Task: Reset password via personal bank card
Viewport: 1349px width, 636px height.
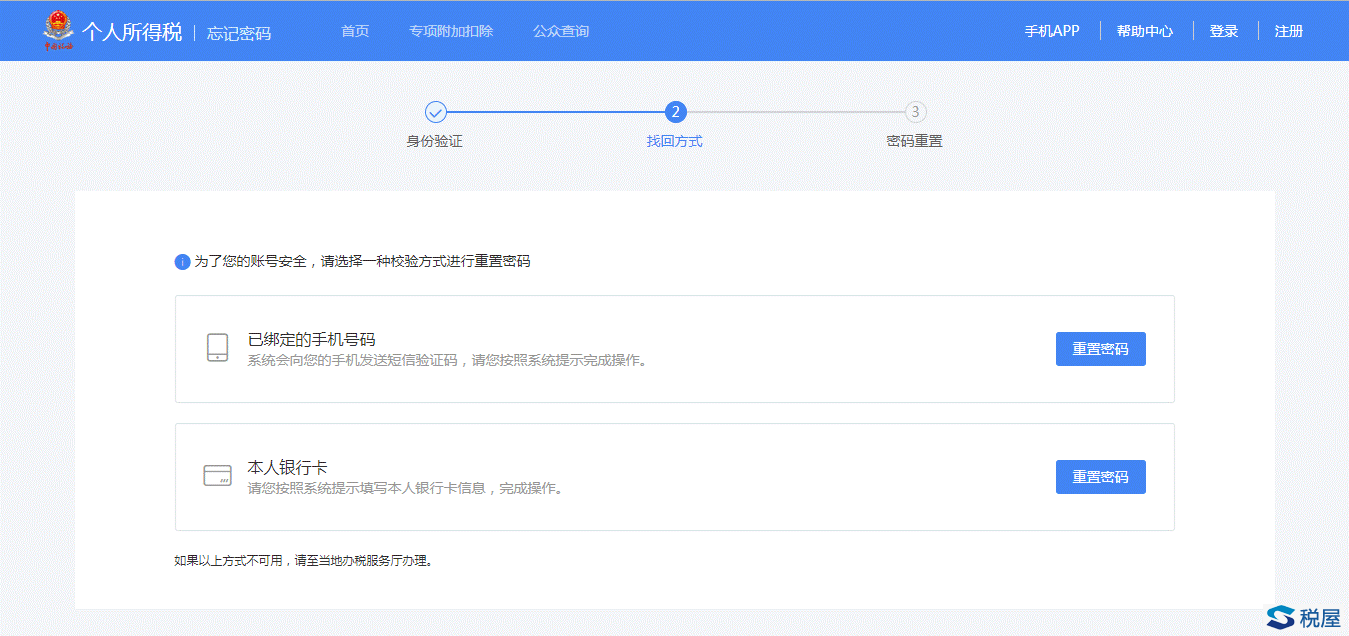Action: [x=1100, y=477]
